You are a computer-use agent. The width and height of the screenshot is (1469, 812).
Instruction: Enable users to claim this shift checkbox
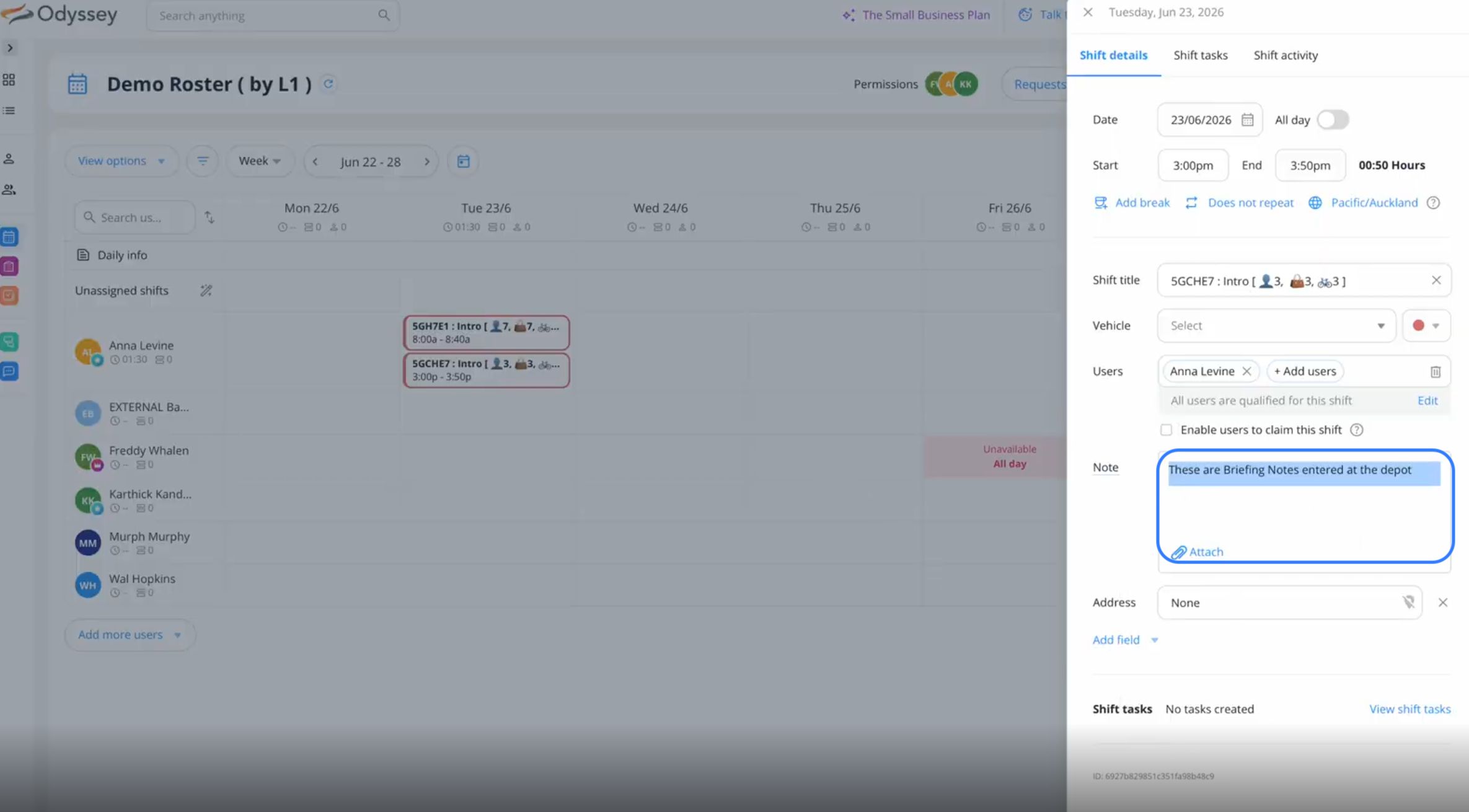point(1166,430)
